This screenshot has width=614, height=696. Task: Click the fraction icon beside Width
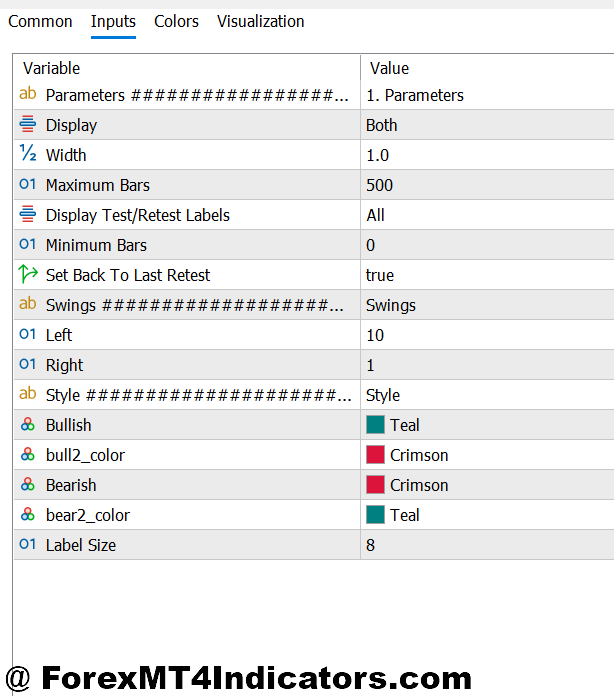[x=27, y=155]
